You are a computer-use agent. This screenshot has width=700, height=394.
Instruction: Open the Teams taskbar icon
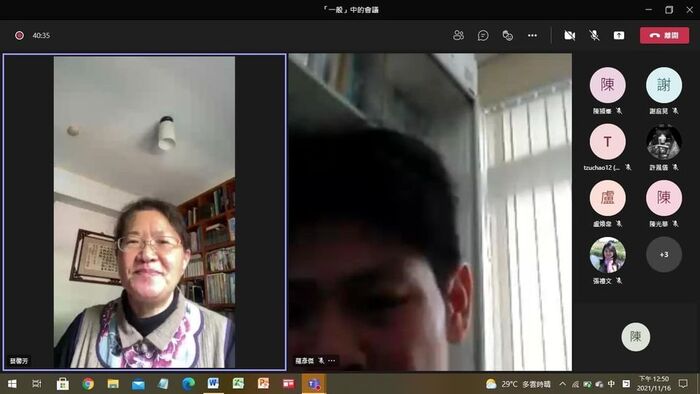[314, 384]
